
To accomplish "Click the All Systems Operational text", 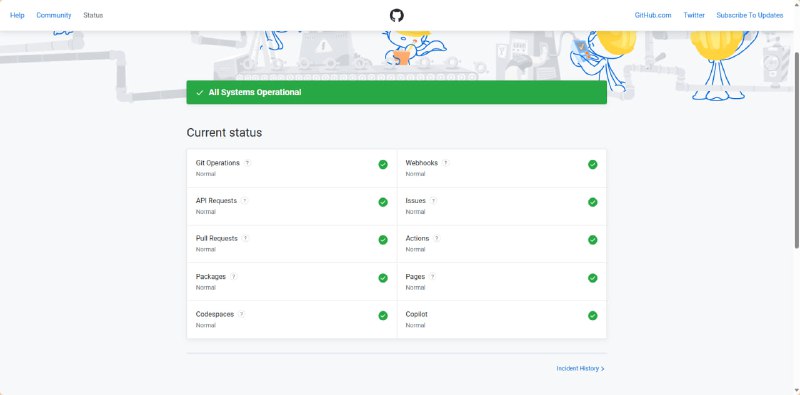I will pos(255,92).
